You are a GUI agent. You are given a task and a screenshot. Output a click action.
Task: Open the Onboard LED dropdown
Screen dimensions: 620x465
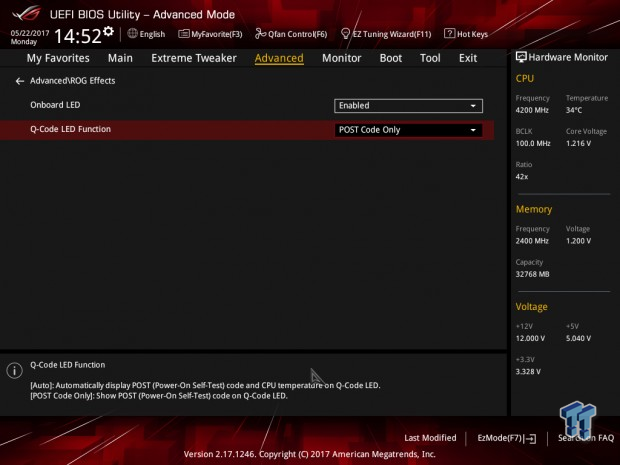tap(408, 106)
